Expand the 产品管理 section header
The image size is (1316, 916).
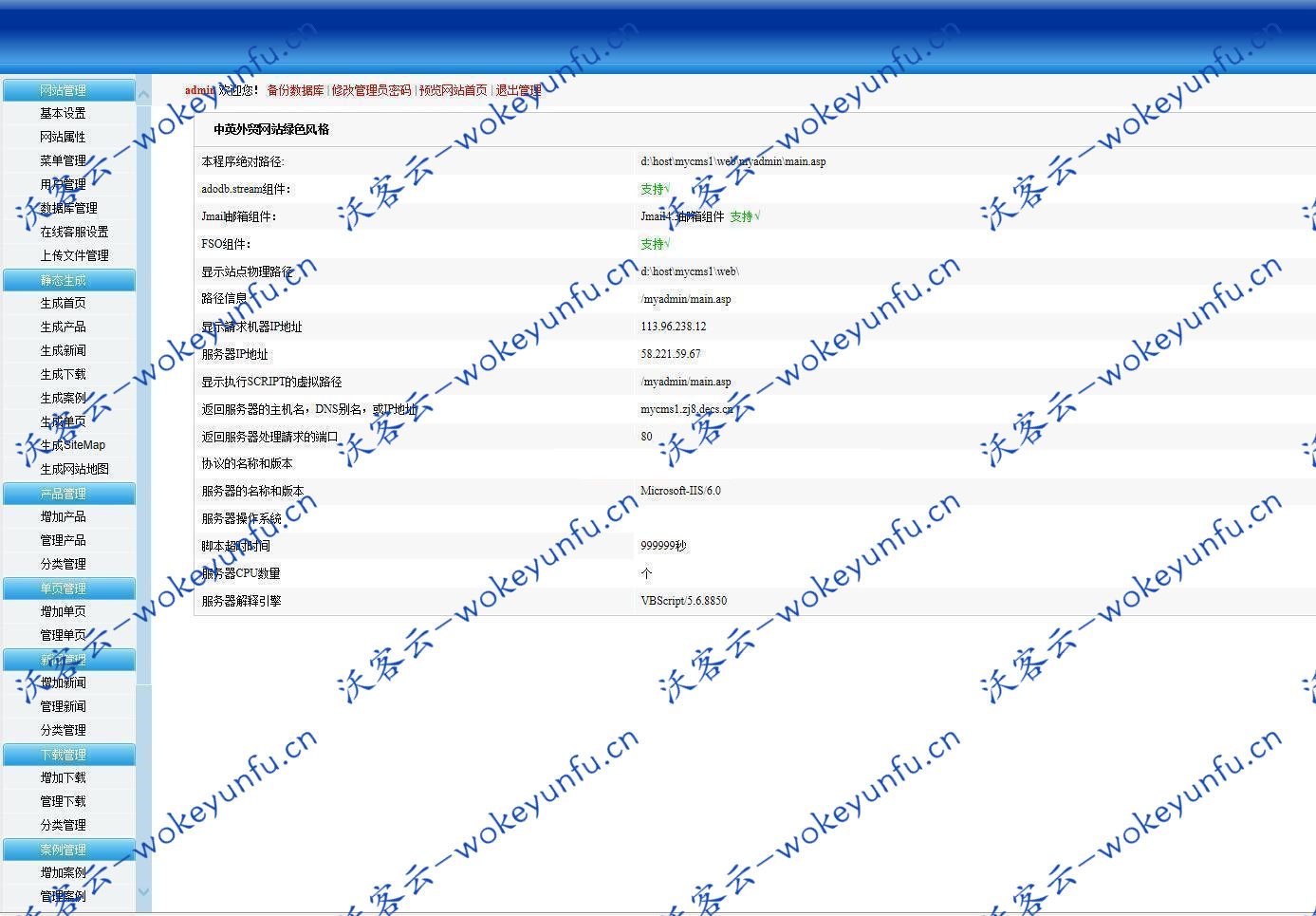tap(68, 494)
